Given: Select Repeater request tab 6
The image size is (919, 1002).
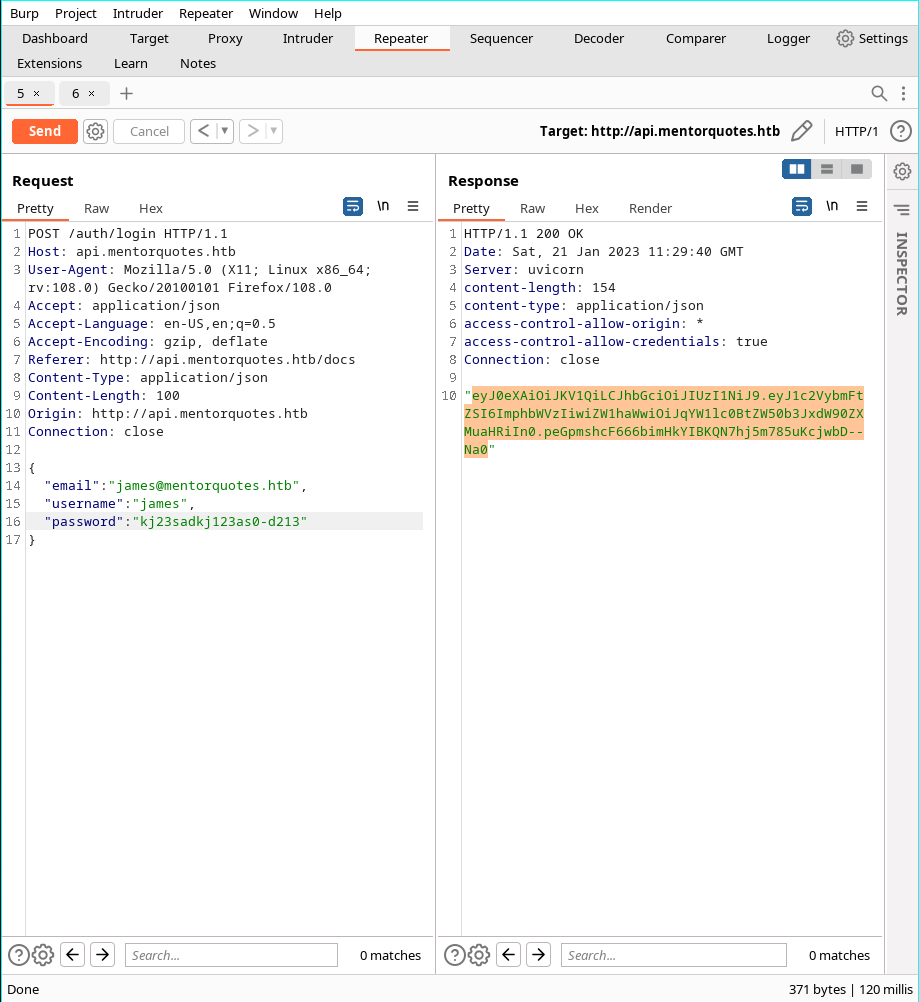Looking at the screenshot, I should 75,93.
